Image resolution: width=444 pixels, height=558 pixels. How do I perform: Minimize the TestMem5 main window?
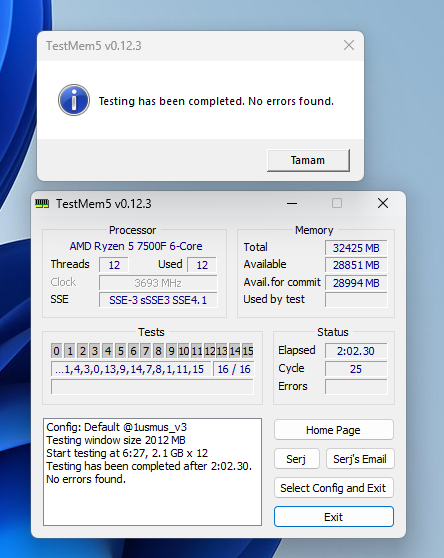[292, 204]
